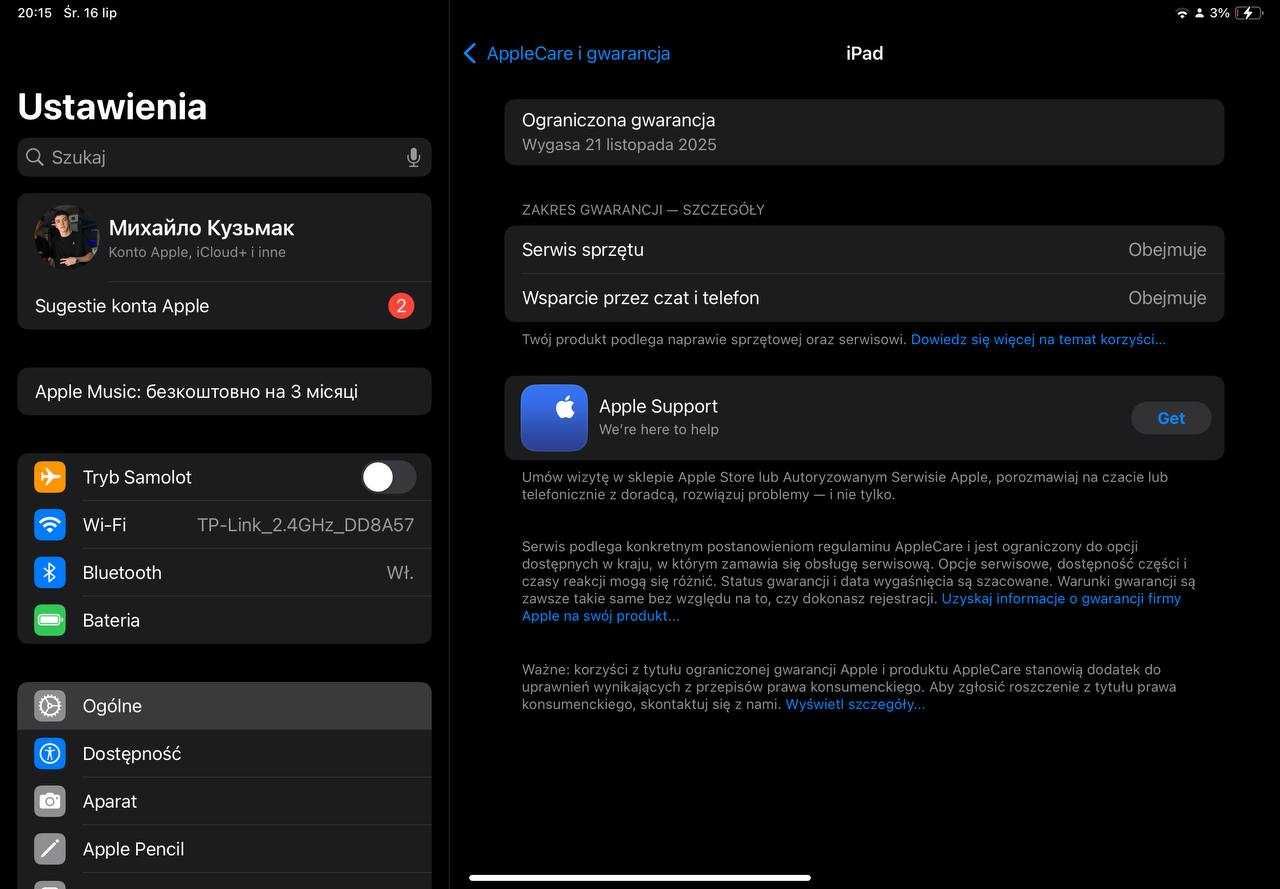The width and height of the screenshot is (1280, 889).
Task: Tap the Bluetooth icon in sidebar
Action: (x=50, y=573)
